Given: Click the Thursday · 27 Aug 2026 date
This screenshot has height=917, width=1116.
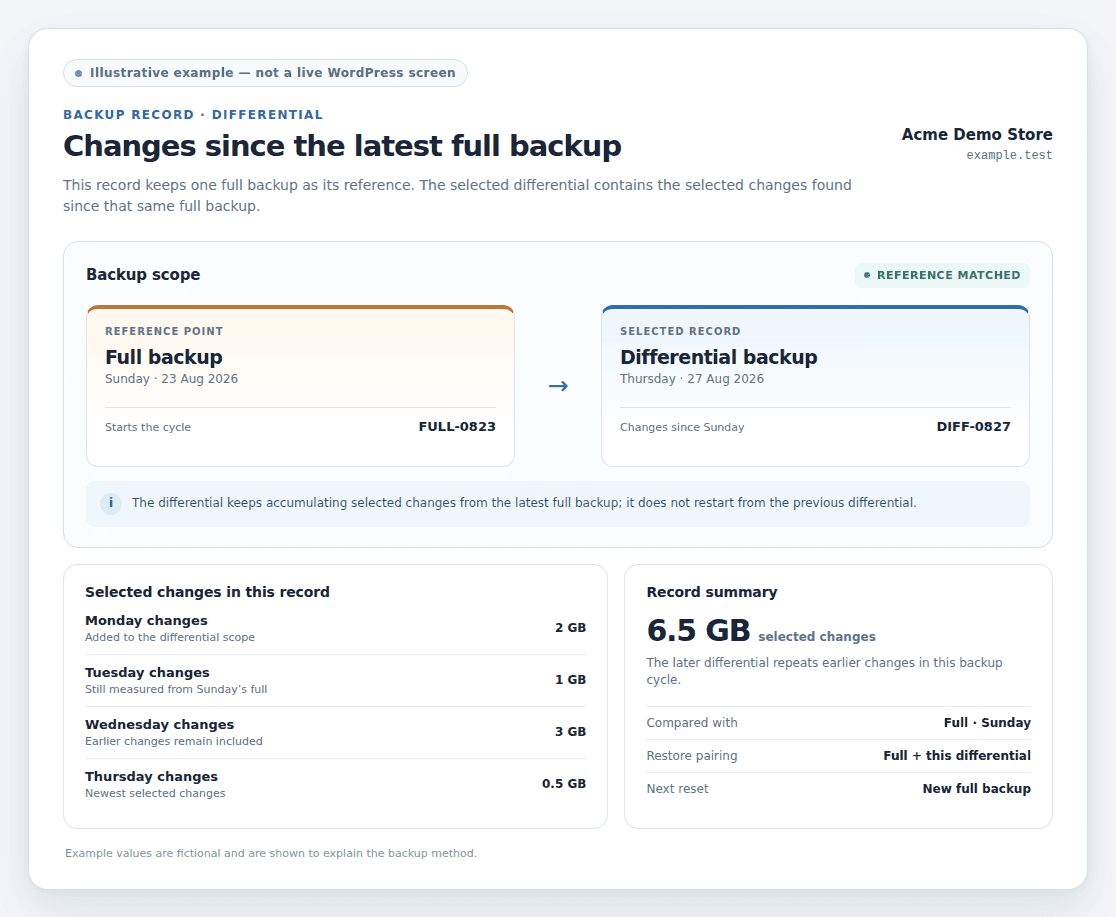Looking at the screenshot, I should pyautogui.click(x=692, y=379).
